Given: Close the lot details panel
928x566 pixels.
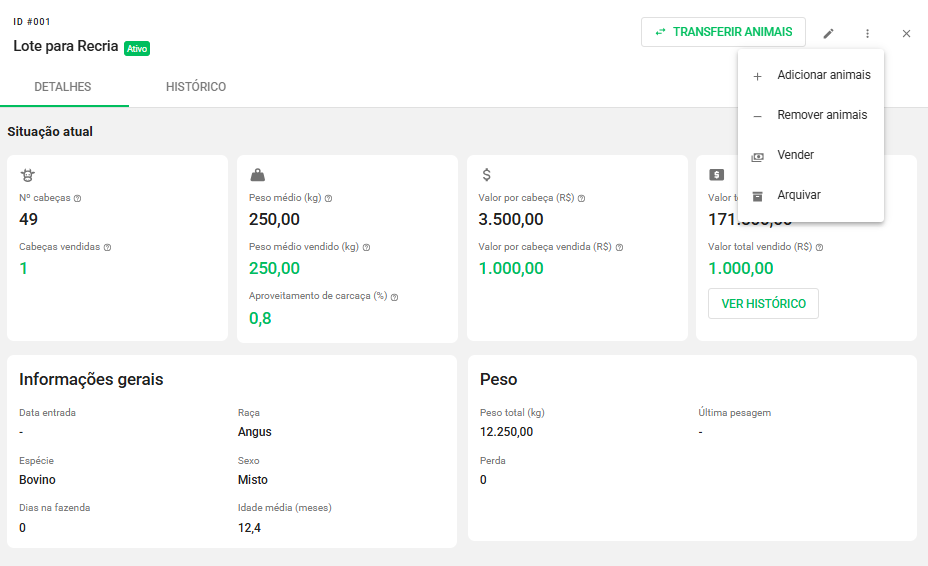Looking at the screenshot, I should (906, 33).
